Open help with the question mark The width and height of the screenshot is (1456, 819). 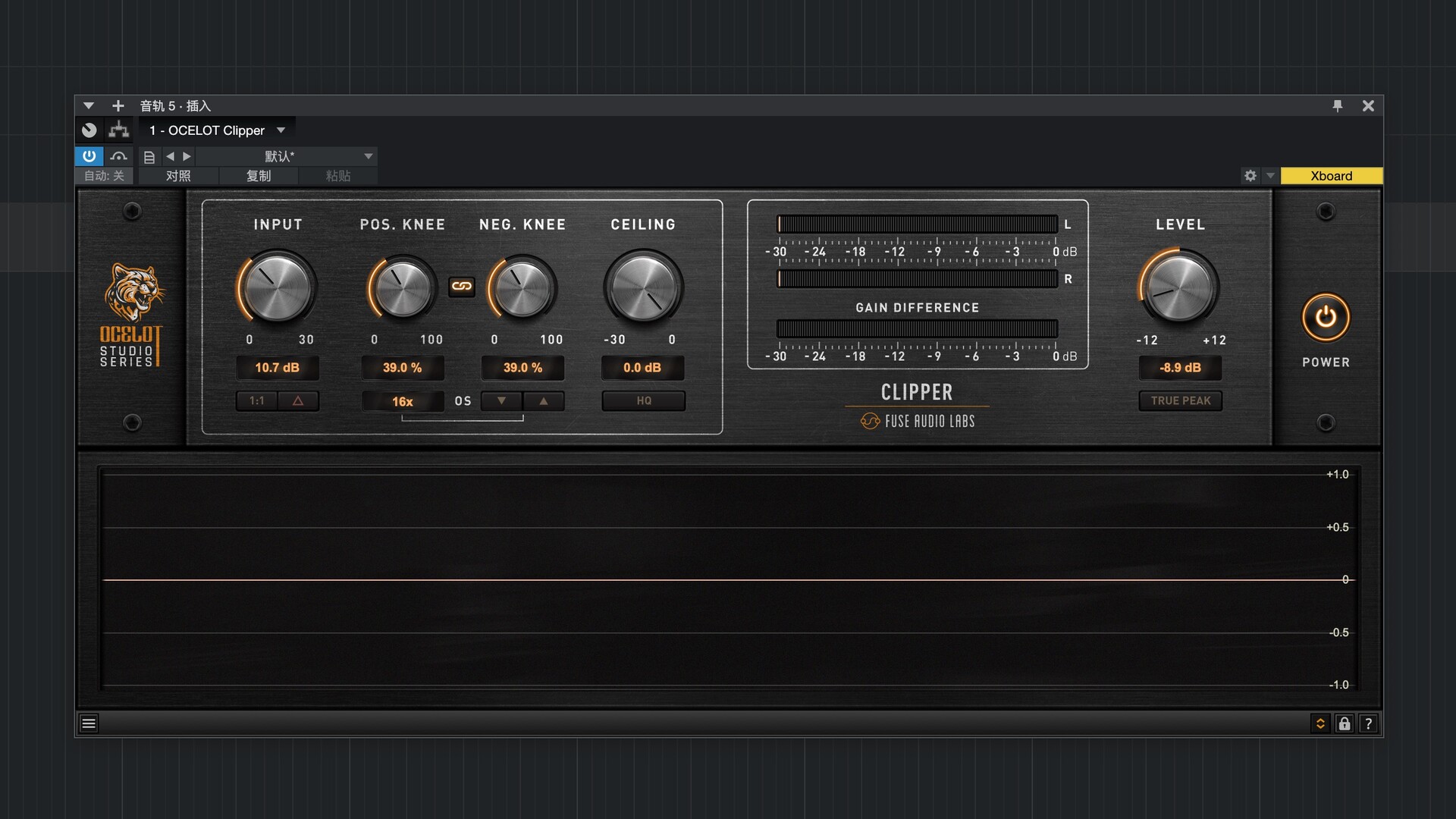point(1368,723)
